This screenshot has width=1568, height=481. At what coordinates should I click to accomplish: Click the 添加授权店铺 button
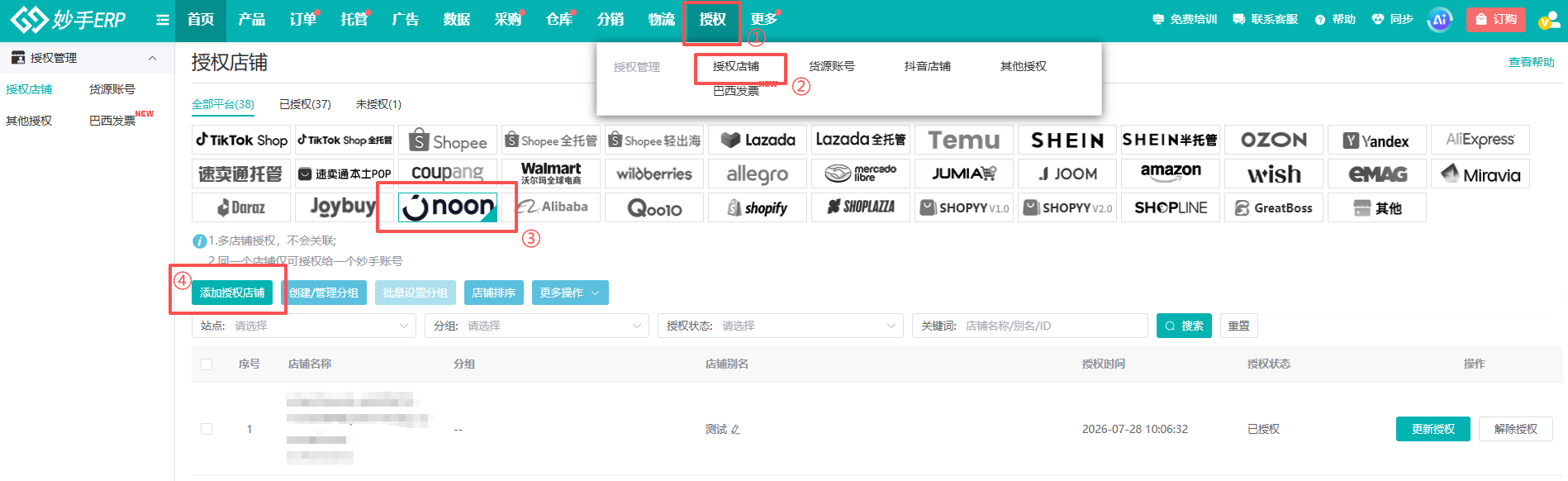[x=232, y=293]
